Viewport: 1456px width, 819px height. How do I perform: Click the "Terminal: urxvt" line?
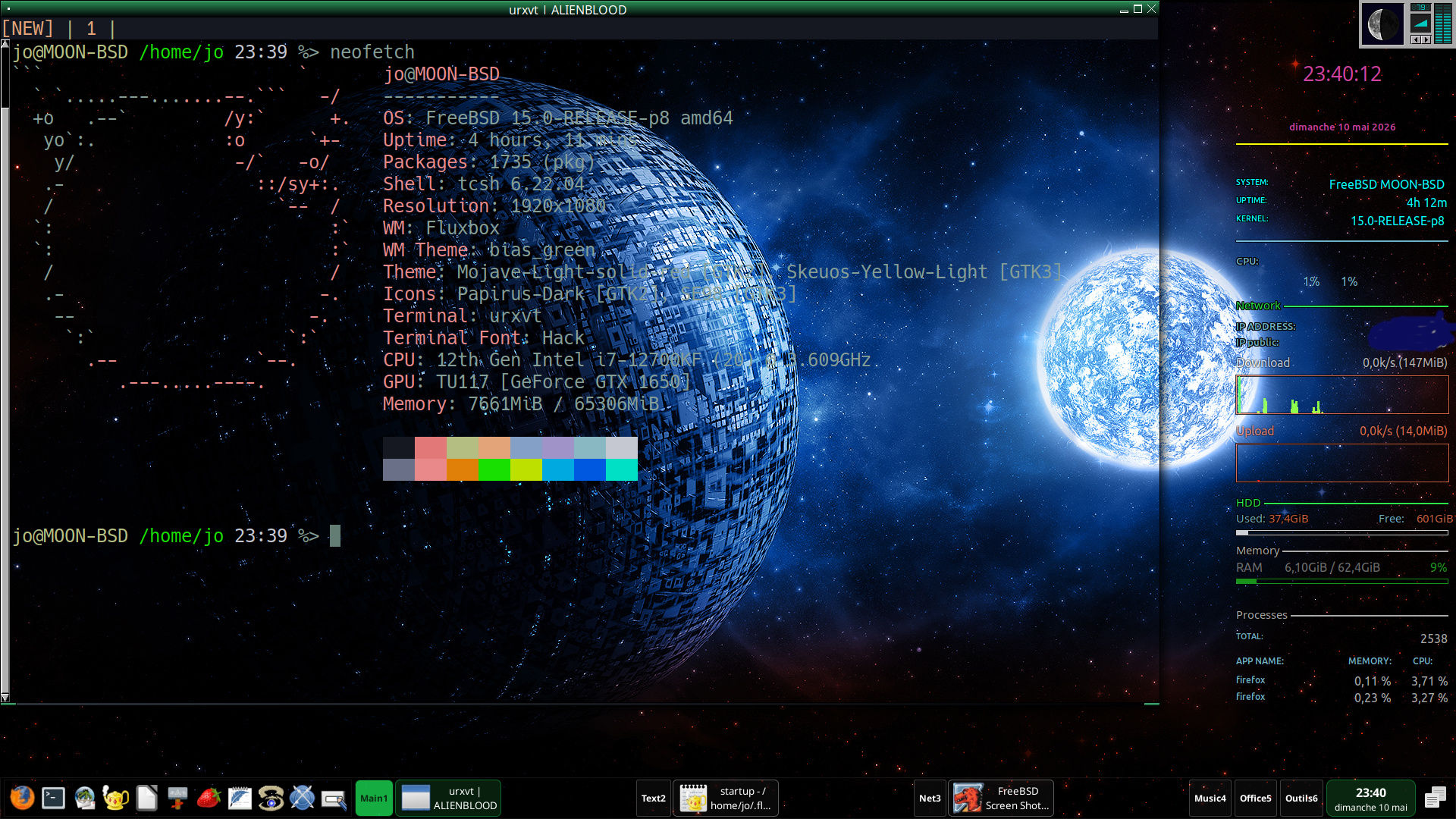click(x=463, y=316)
